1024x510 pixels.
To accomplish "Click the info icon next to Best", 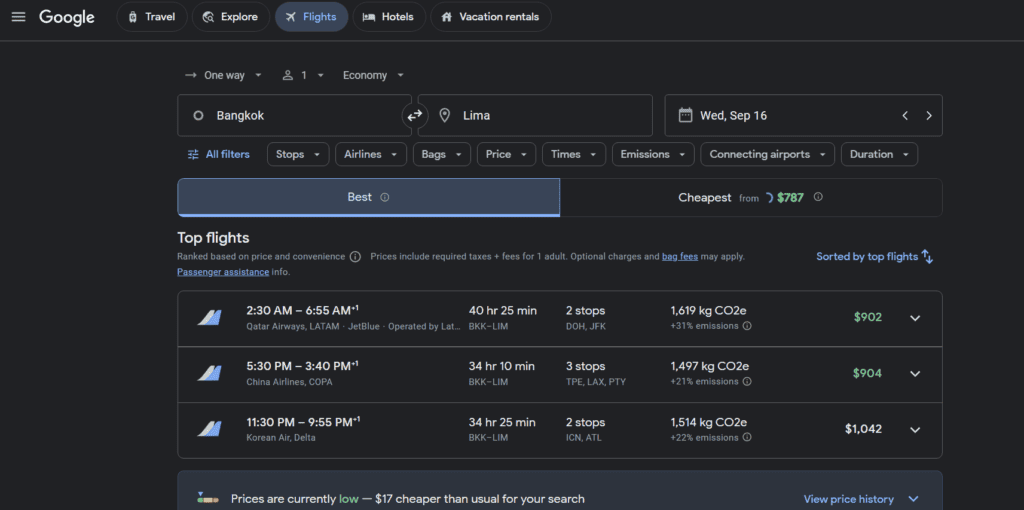I will [385, 197].
